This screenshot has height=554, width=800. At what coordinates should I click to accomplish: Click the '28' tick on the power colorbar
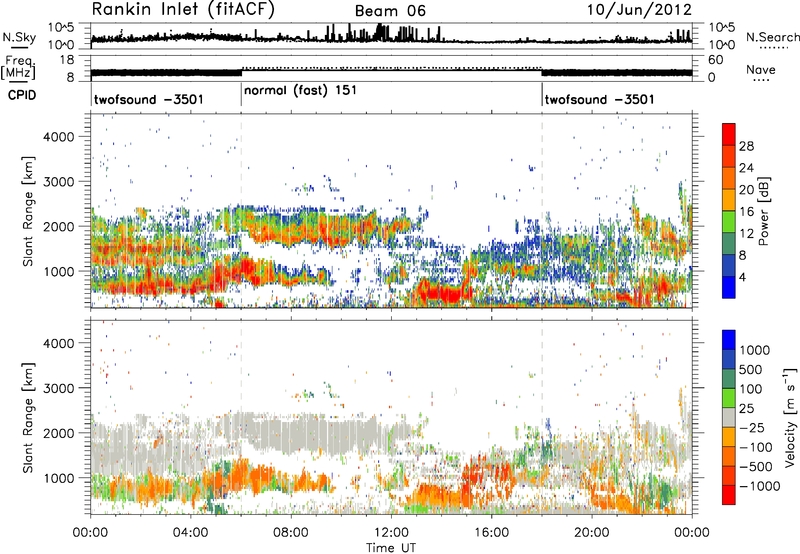coord(746,146)
